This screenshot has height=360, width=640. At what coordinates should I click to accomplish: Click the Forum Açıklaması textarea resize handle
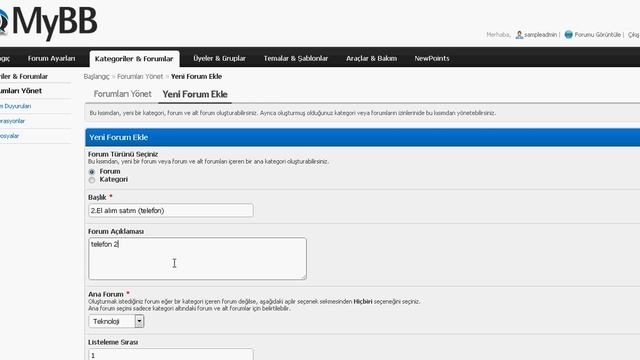pyautogui.click(x=304, y=277)
